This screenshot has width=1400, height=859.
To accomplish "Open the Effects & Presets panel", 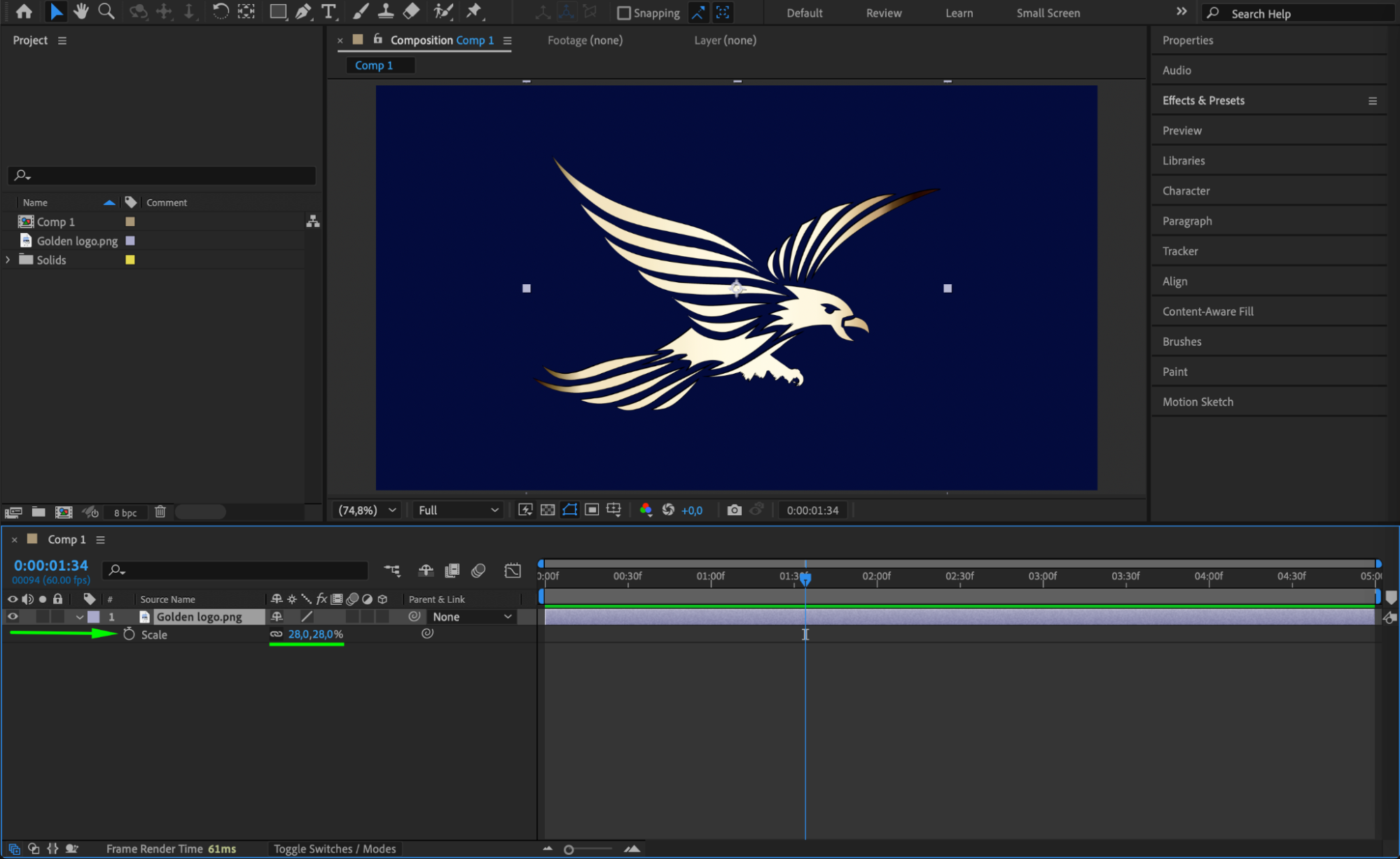I will coord(1203,100).
